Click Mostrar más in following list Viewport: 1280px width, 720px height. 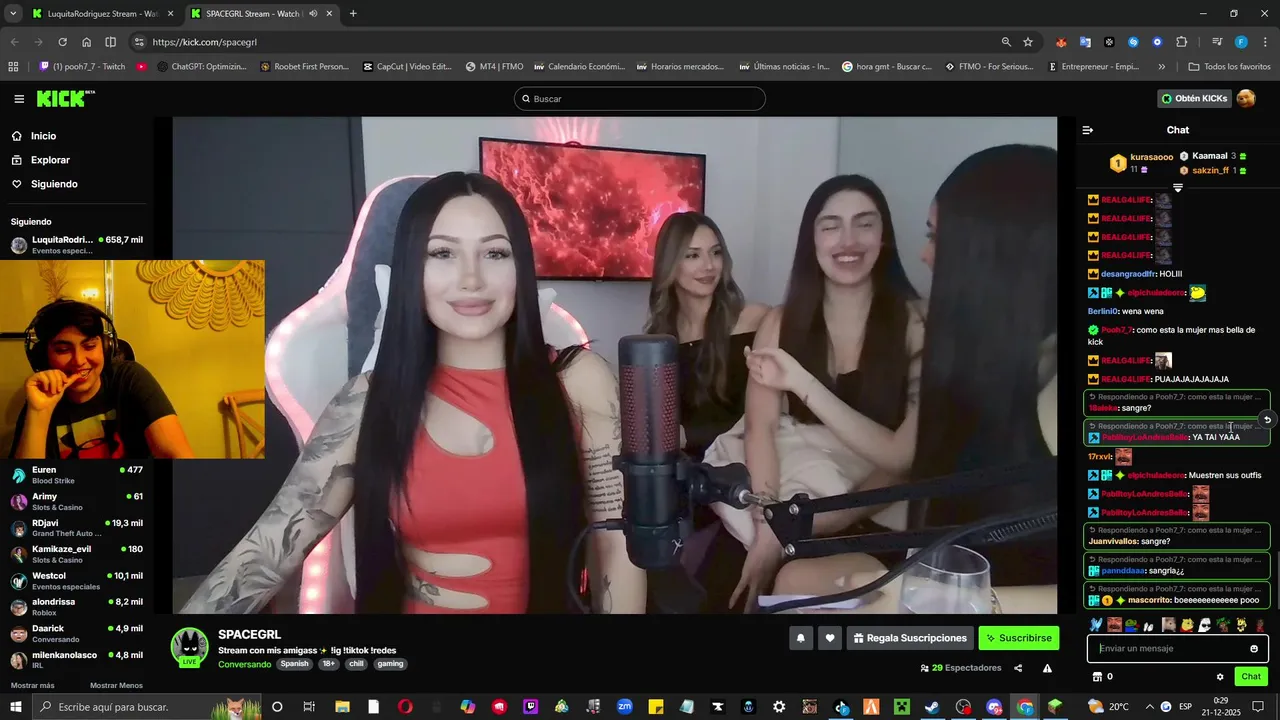(x=32, y=685)
